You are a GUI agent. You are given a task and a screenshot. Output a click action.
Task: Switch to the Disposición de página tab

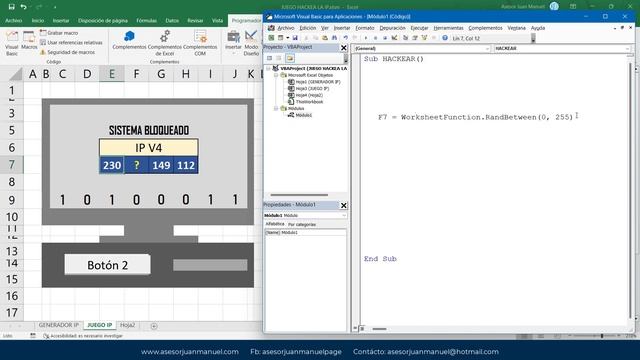tap(103, 20)
